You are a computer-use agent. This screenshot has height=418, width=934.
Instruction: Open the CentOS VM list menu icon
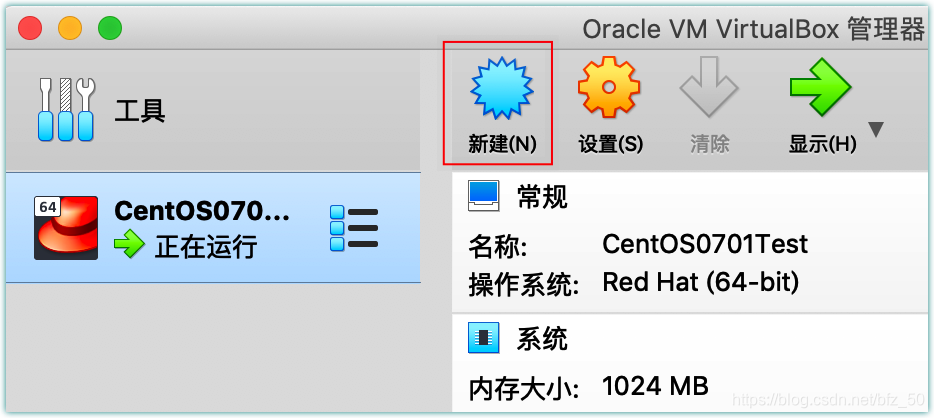coord(354,227)
